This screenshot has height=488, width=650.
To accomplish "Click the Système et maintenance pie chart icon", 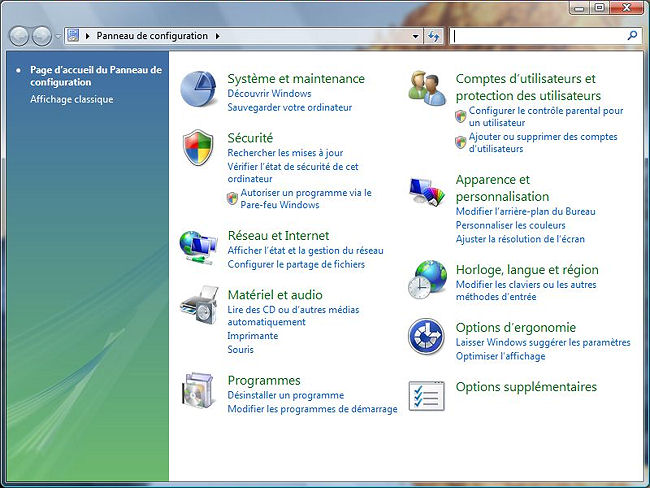I will click(x=198, y=89).
